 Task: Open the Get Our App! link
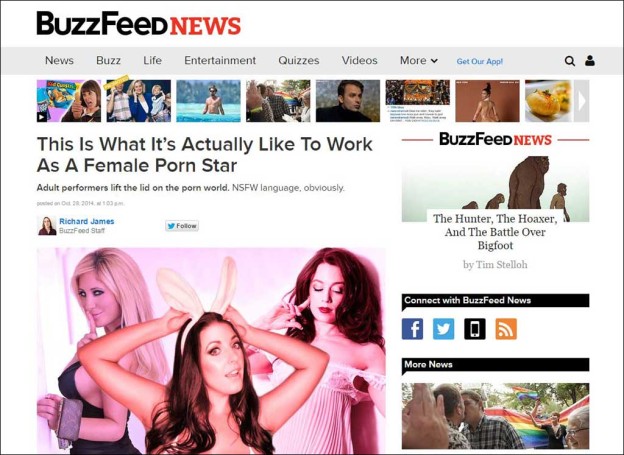click(480, 61)
